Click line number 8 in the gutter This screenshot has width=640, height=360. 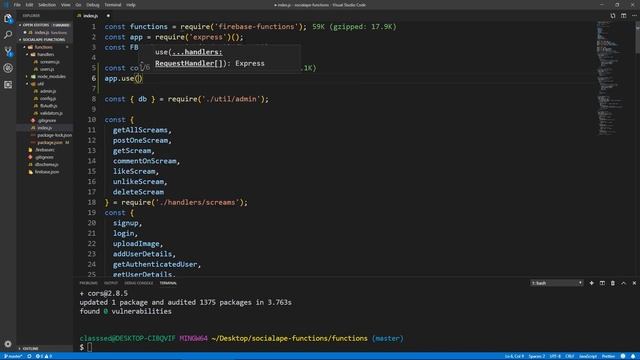point(93,99)
